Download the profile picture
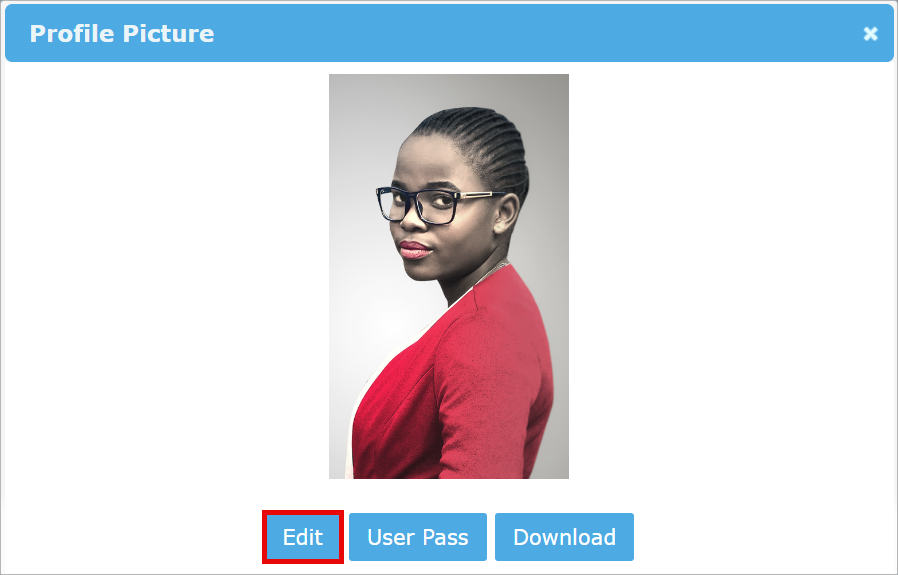 click(x=564, y=537)
